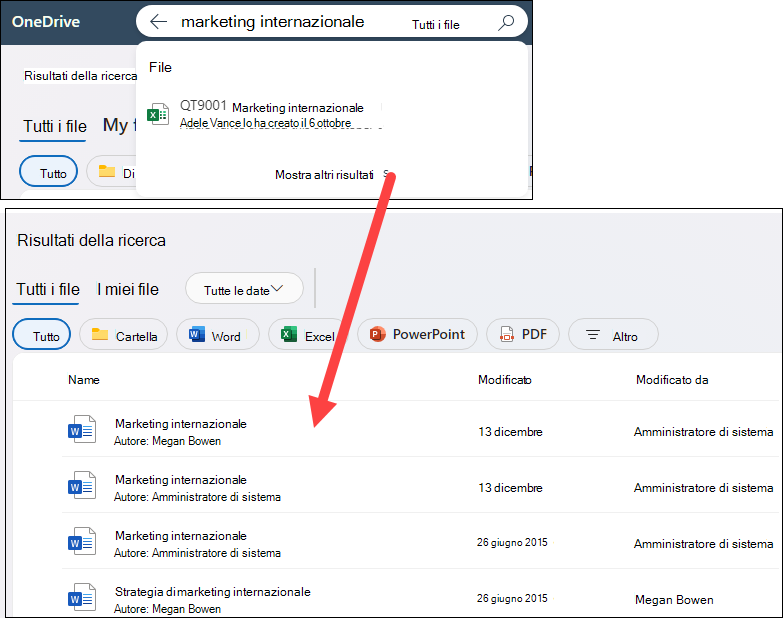
Task: Select Tutto filter in upper OneDrive pane
Action: (48, 172)
